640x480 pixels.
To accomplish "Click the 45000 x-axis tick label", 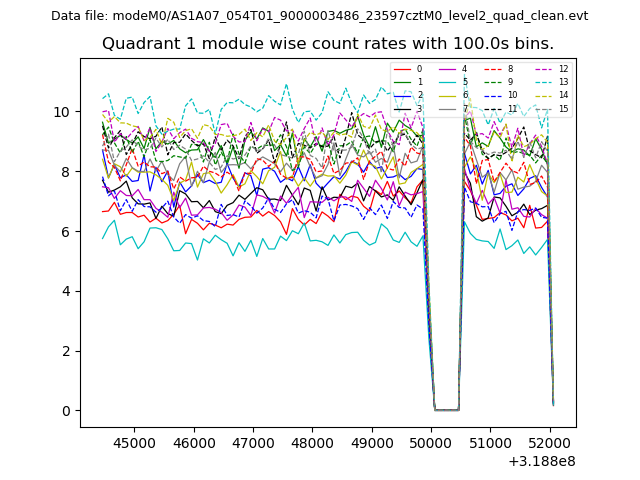I will (133, 443).
